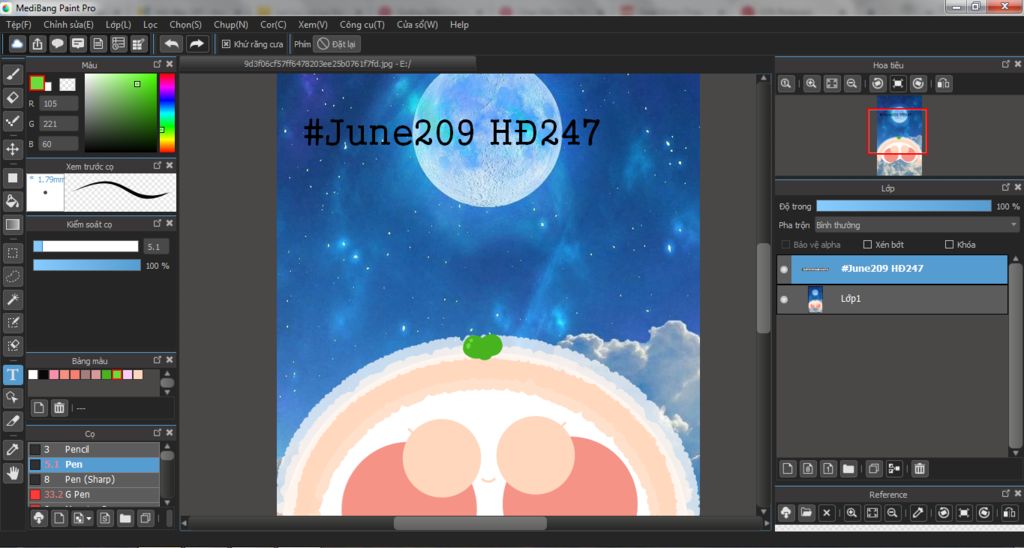Select the Bucket fill tool
The image size is (1024, 548).
pyautogui.click(x=13, y=201)
